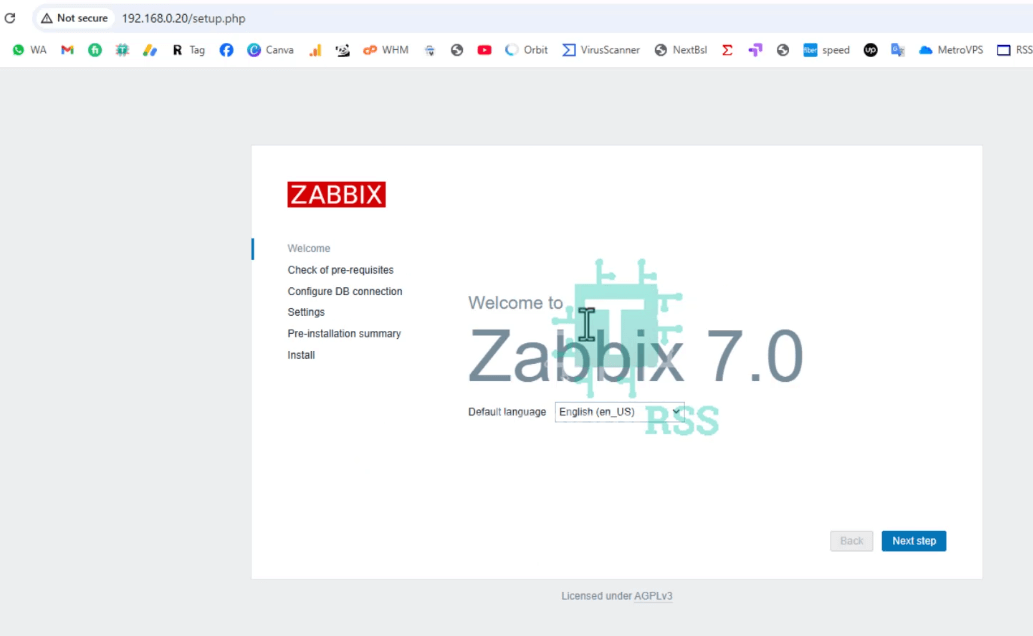Viewport: 1033px width, 636px height.
Task: Open the purple icon bookmark after sigma
Action: pyautogui.click(x=755, y=50)
